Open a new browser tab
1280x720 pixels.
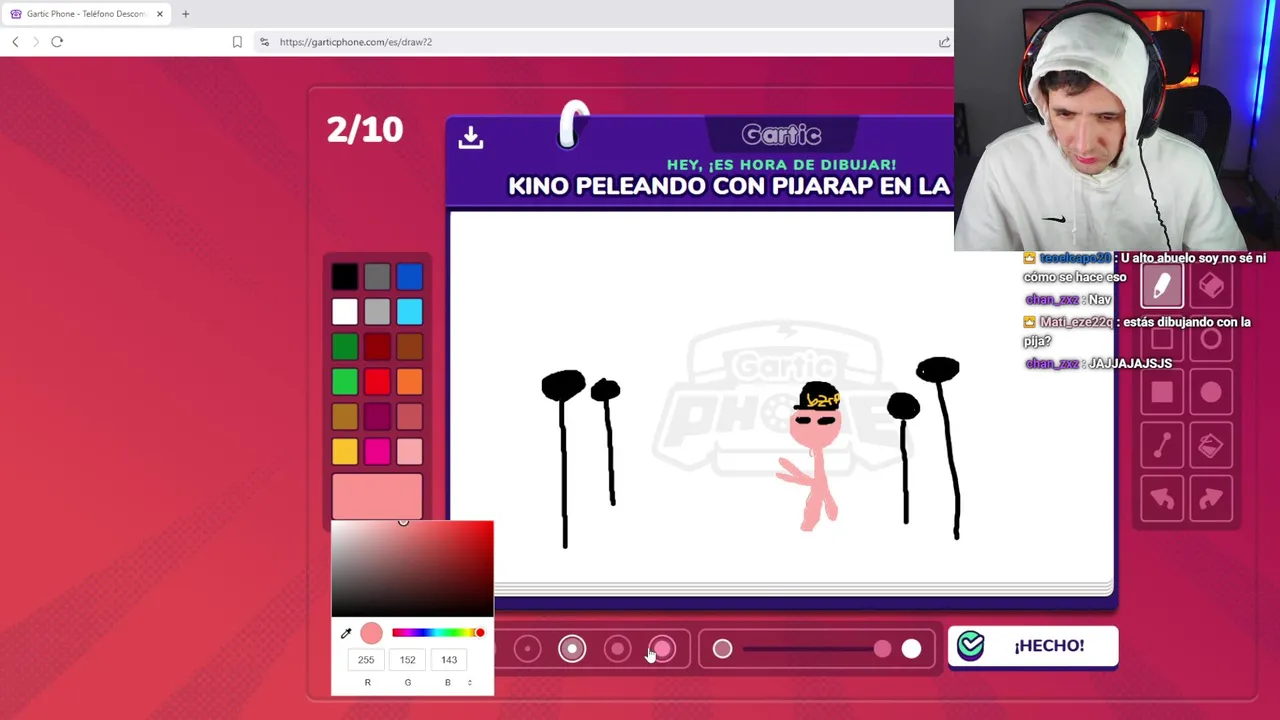point(185,14)
